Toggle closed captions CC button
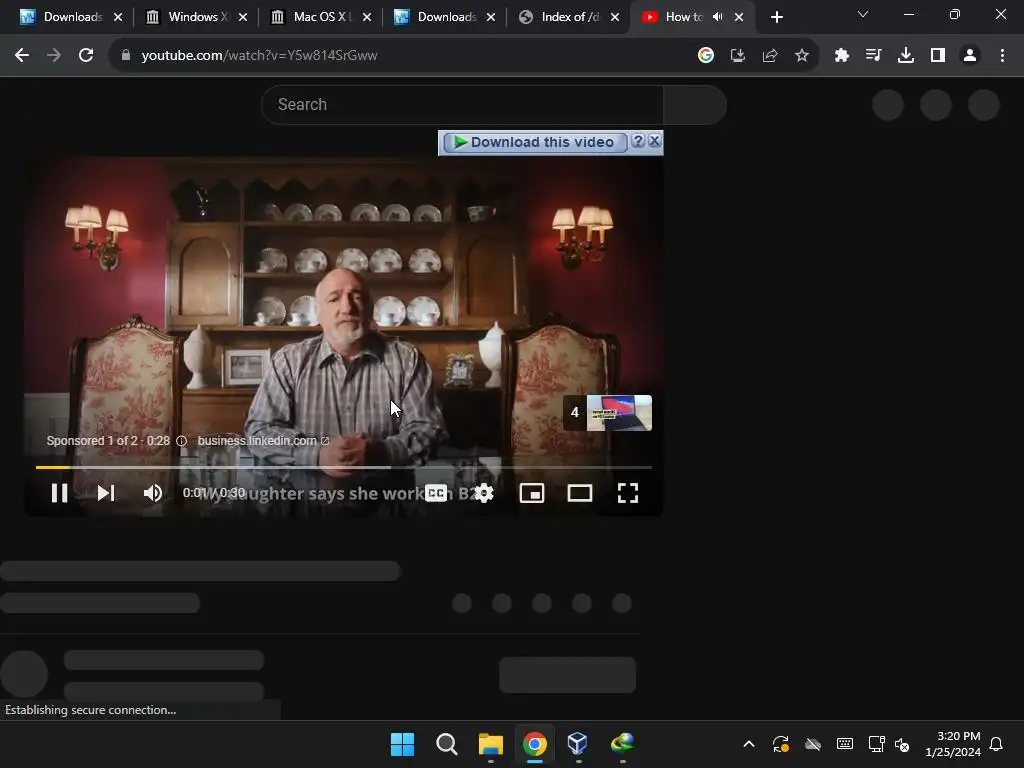This screenshot has height=768, width=1024. 436,493
